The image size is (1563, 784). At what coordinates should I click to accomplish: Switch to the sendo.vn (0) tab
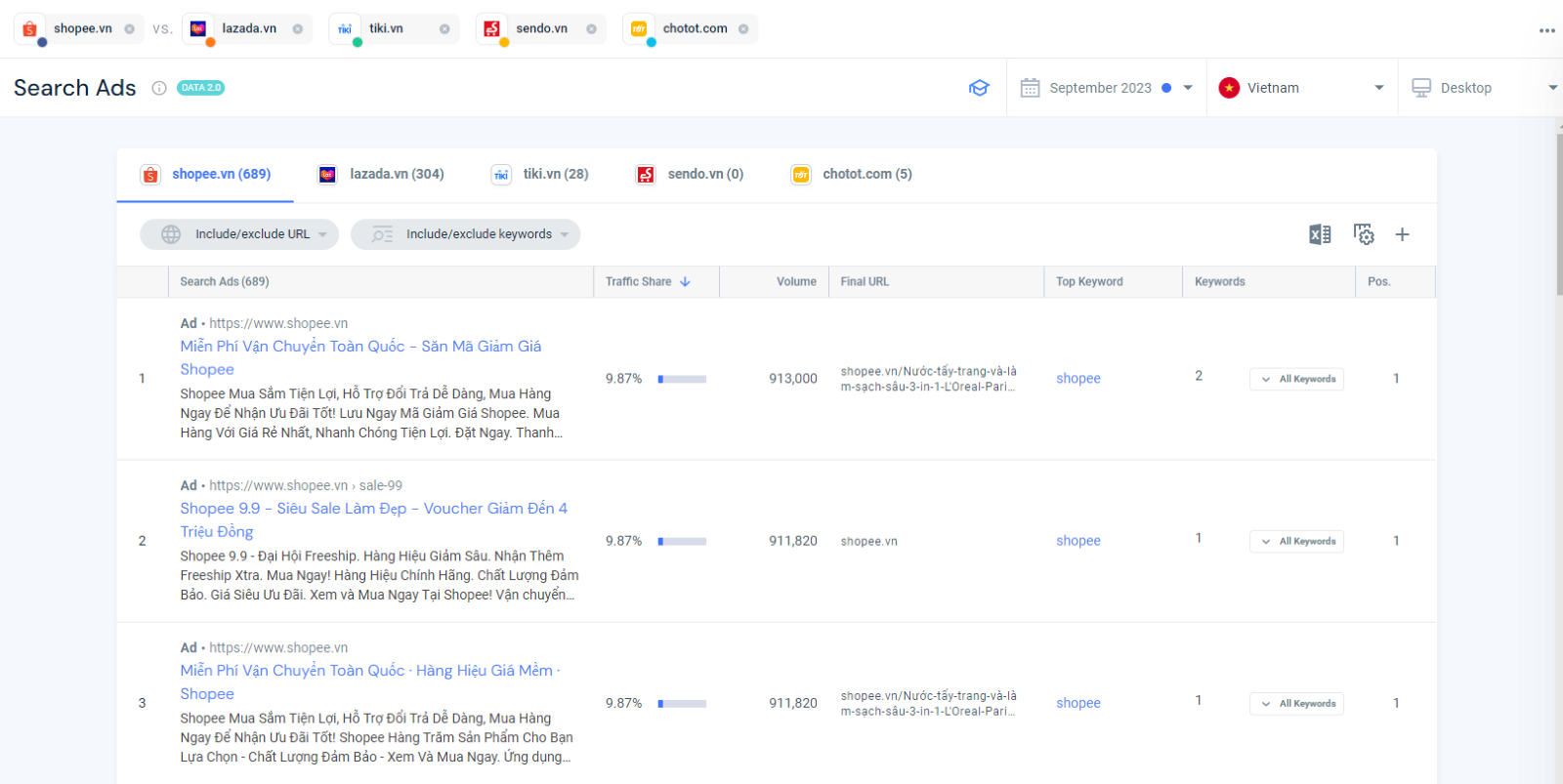(x=690, y=175)
